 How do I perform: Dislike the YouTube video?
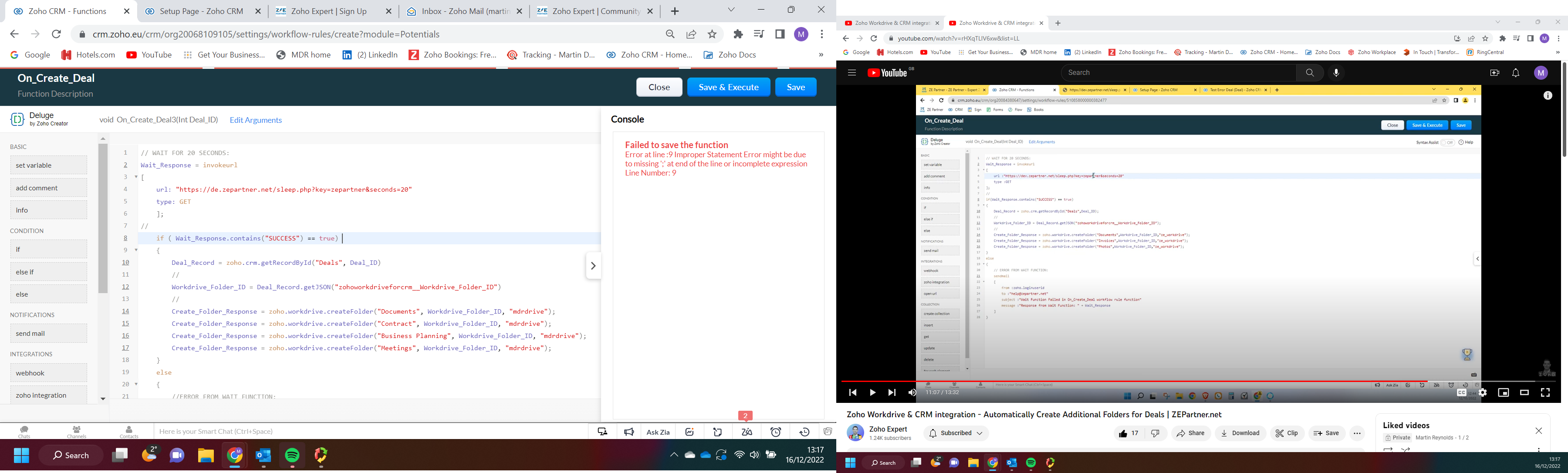[1155, 433]
